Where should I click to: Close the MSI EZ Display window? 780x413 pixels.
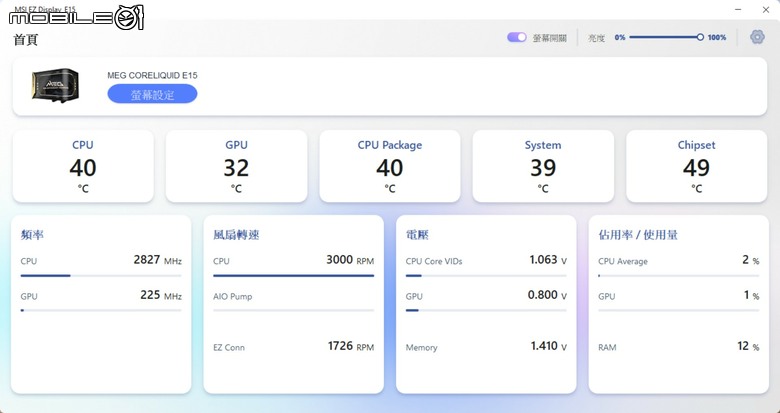(x=766, y=9)
